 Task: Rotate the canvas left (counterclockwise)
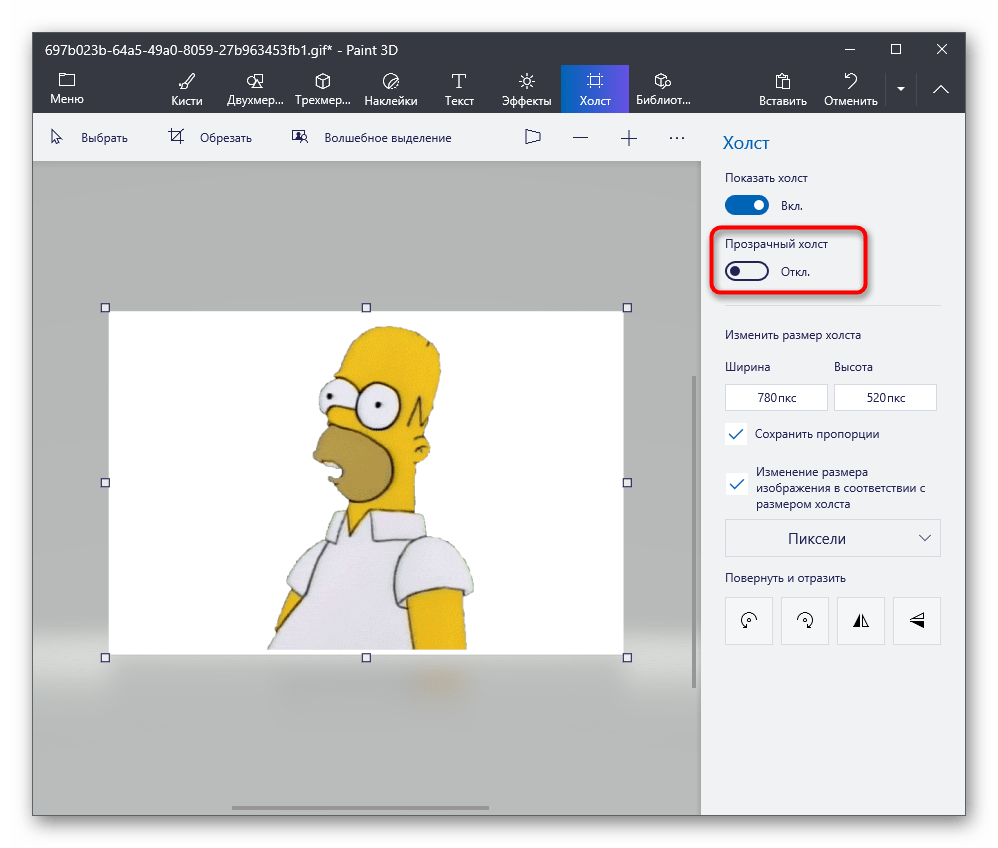click(748, 620)
